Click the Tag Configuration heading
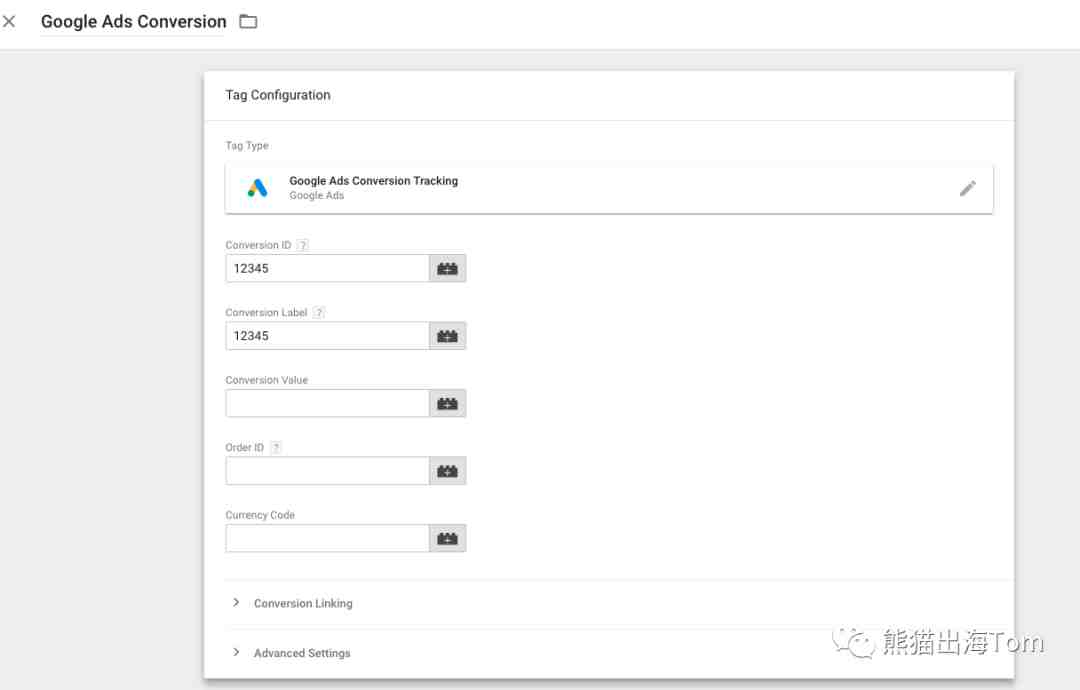 [278, 95]
